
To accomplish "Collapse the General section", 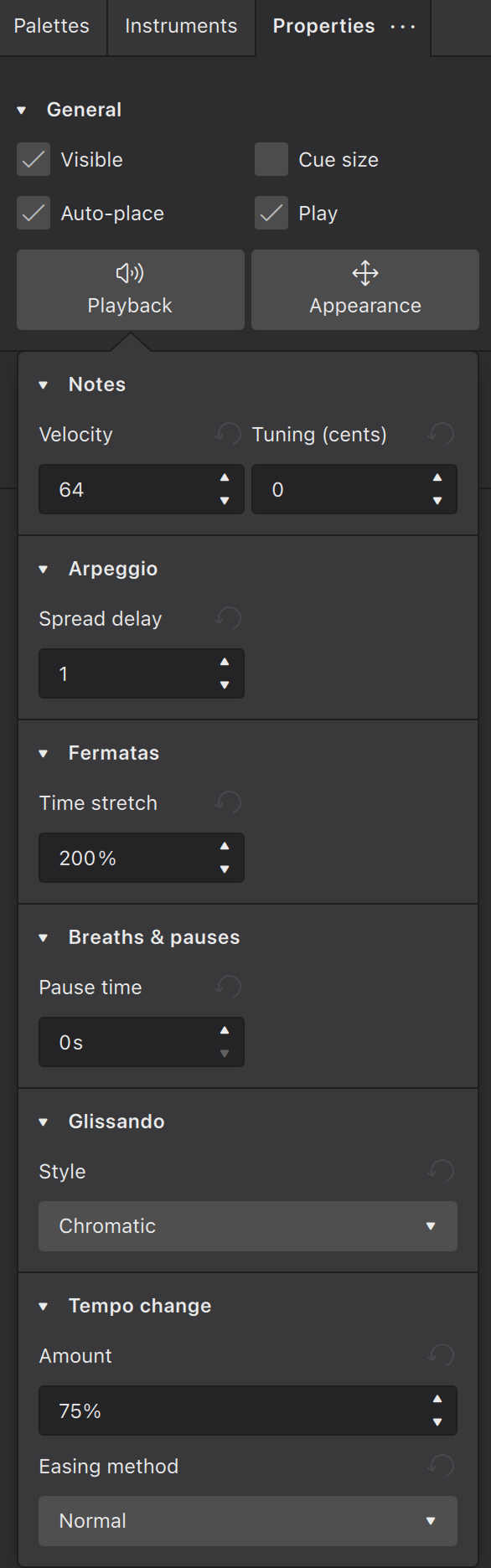I will (x=20, y=109).
